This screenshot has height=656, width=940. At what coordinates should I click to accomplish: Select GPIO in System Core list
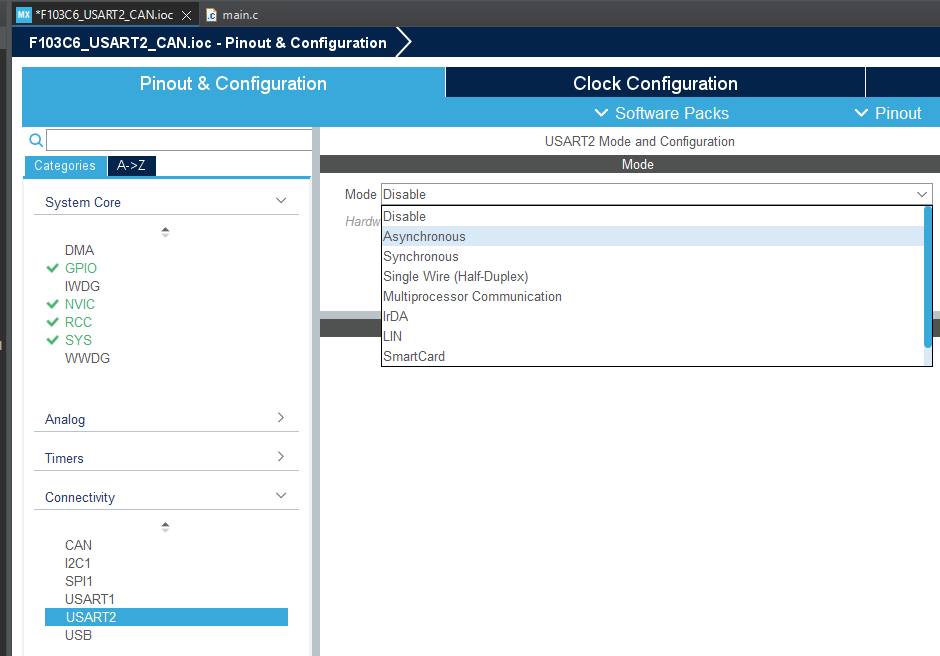point(81,268)
